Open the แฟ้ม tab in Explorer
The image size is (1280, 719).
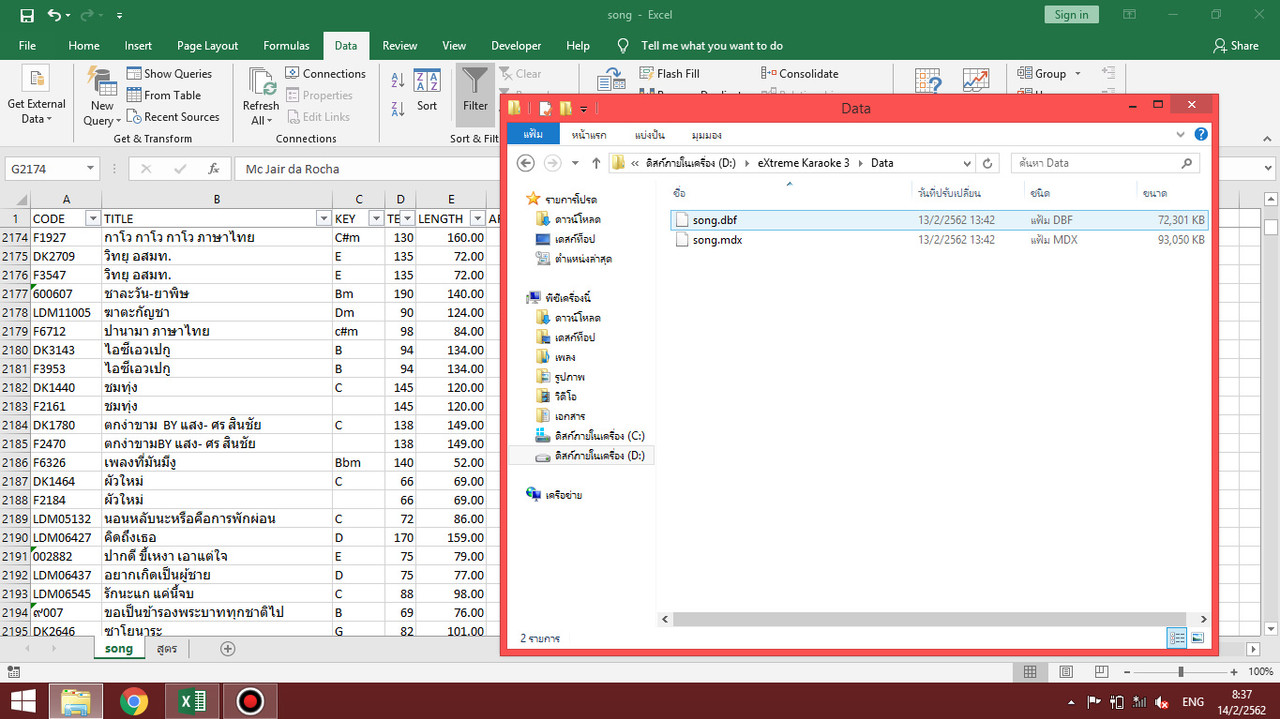click(533, 134)
